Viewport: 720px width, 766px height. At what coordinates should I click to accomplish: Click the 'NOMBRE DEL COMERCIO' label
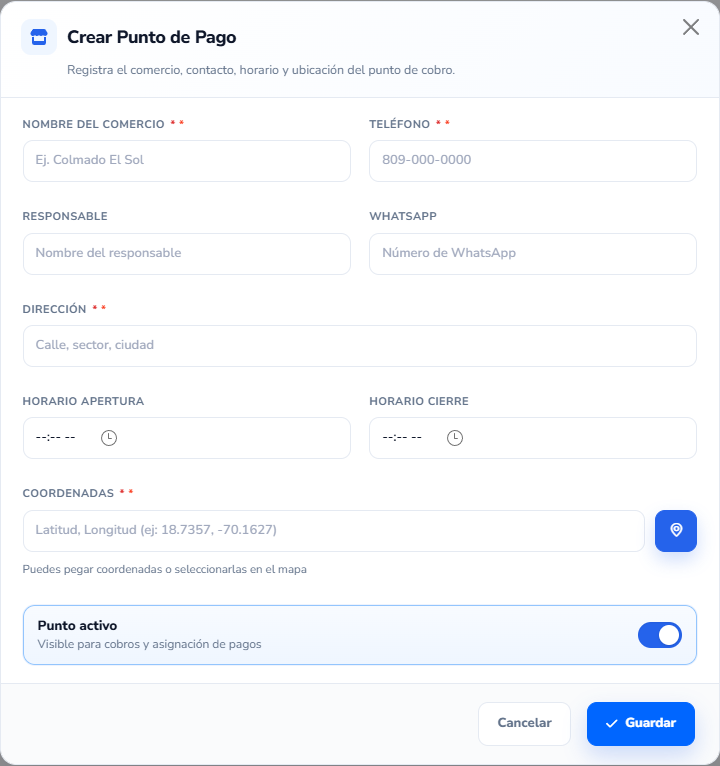click(x=93, y=124)
